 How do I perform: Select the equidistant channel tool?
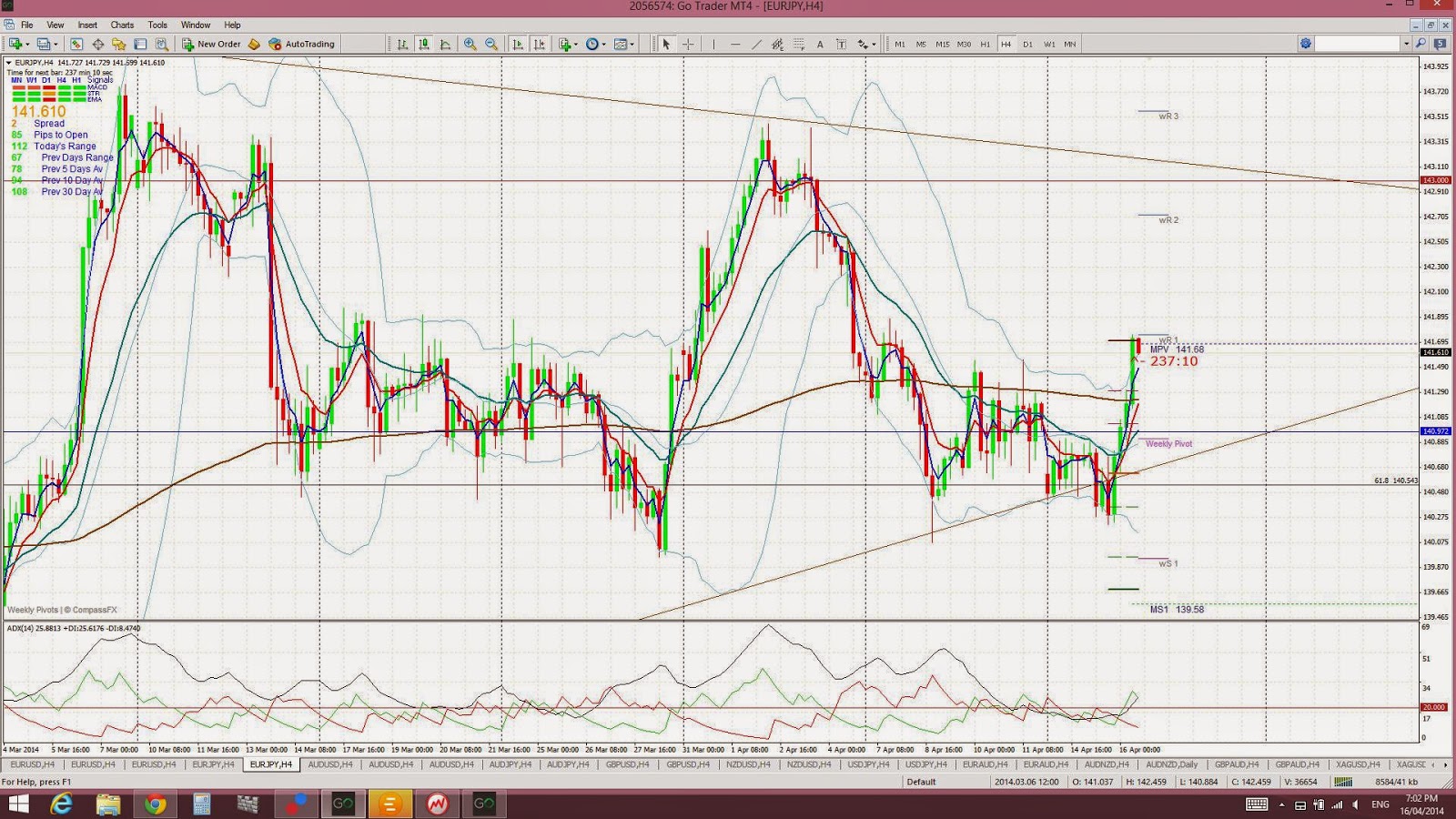point(777,44)
